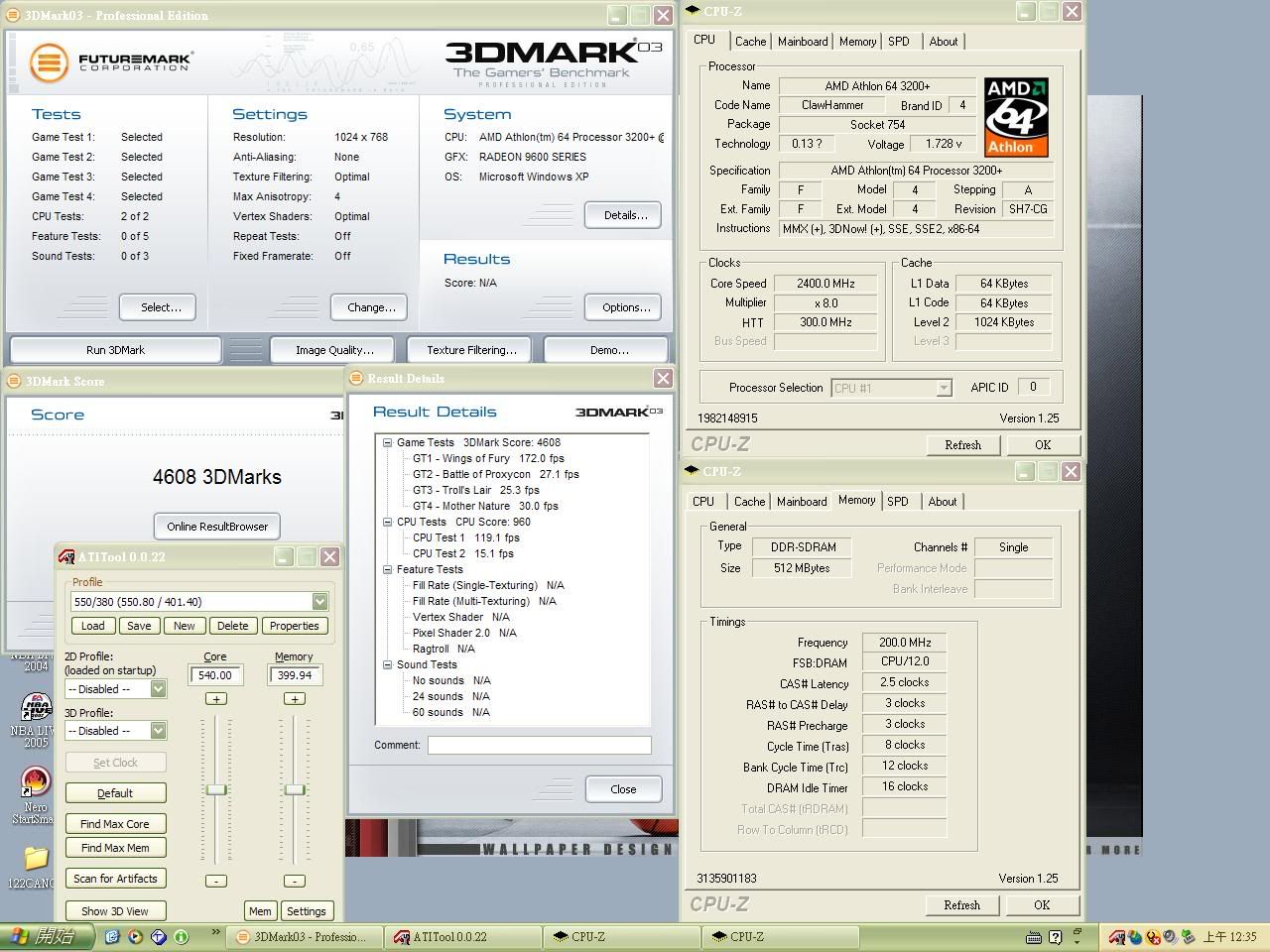Open the Online ResultBrowser
This screenshot has height=952, width=1270.
tap(216, 526)
